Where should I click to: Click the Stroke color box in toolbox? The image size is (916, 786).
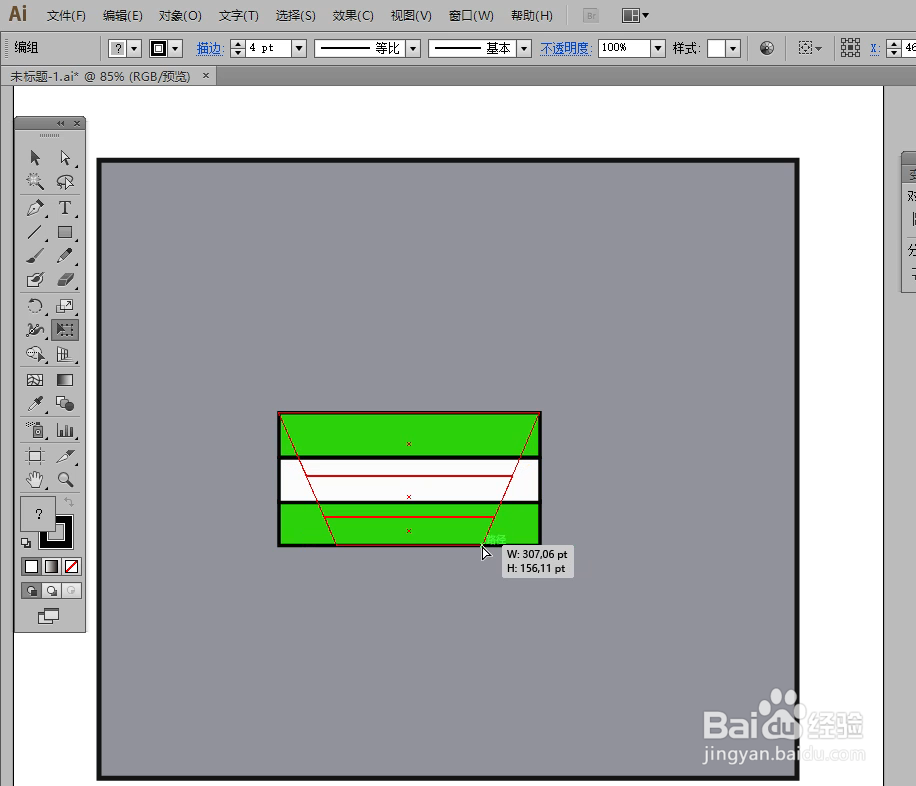[x=64, y=541]
